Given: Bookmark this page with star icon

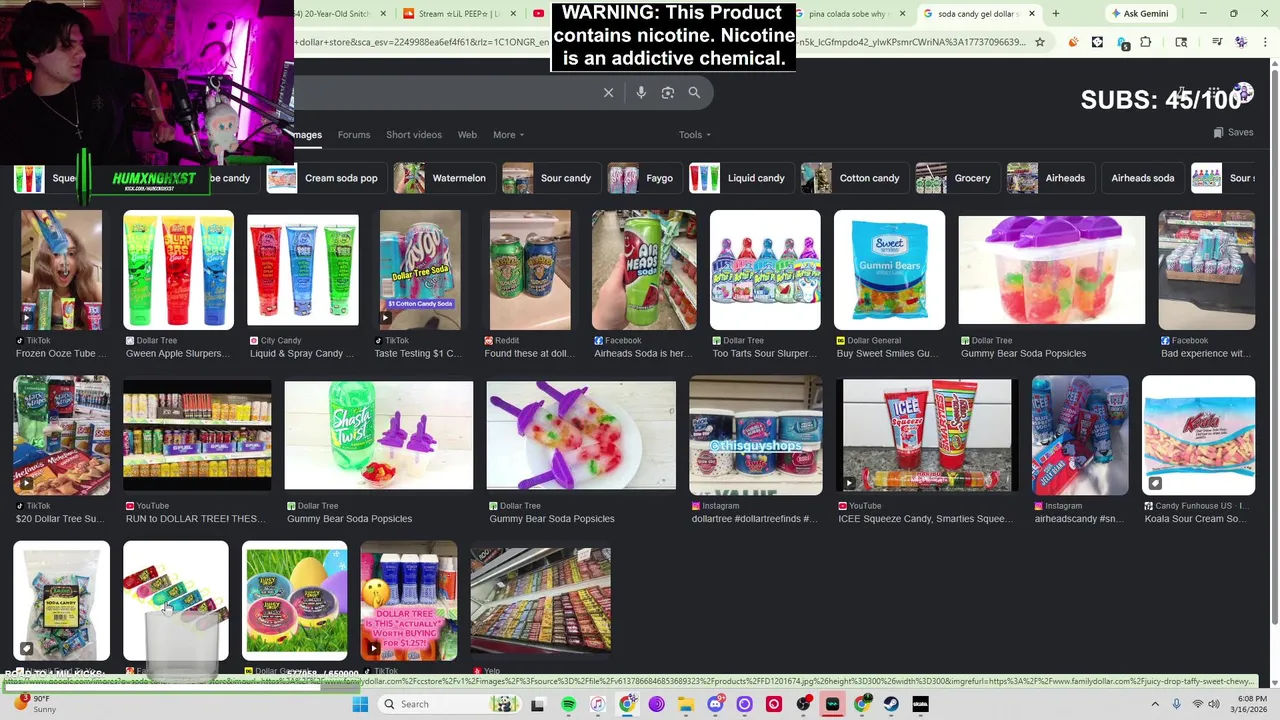Looking at the screenshot, I should 1040,42.
